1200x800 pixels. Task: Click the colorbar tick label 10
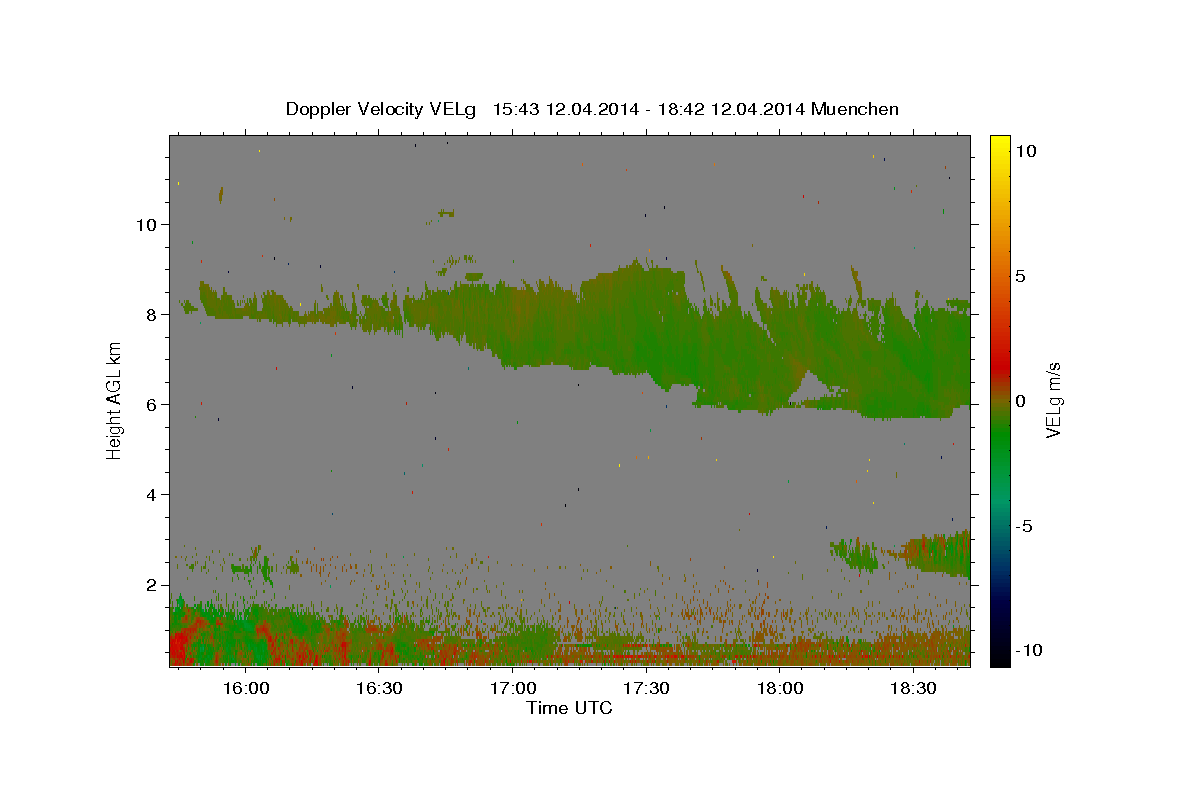[1025, 150]
